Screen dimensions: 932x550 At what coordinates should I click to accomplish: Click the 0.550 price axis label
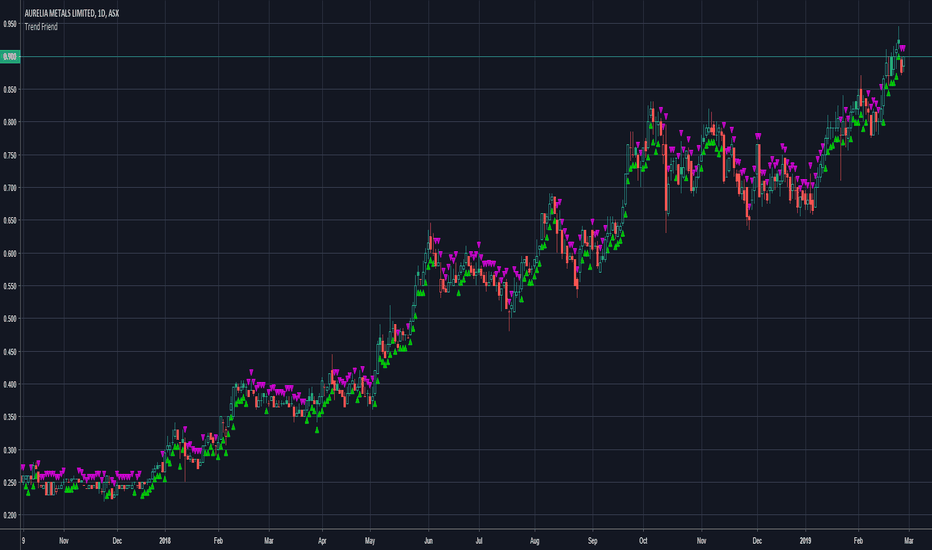coord(10,286)
